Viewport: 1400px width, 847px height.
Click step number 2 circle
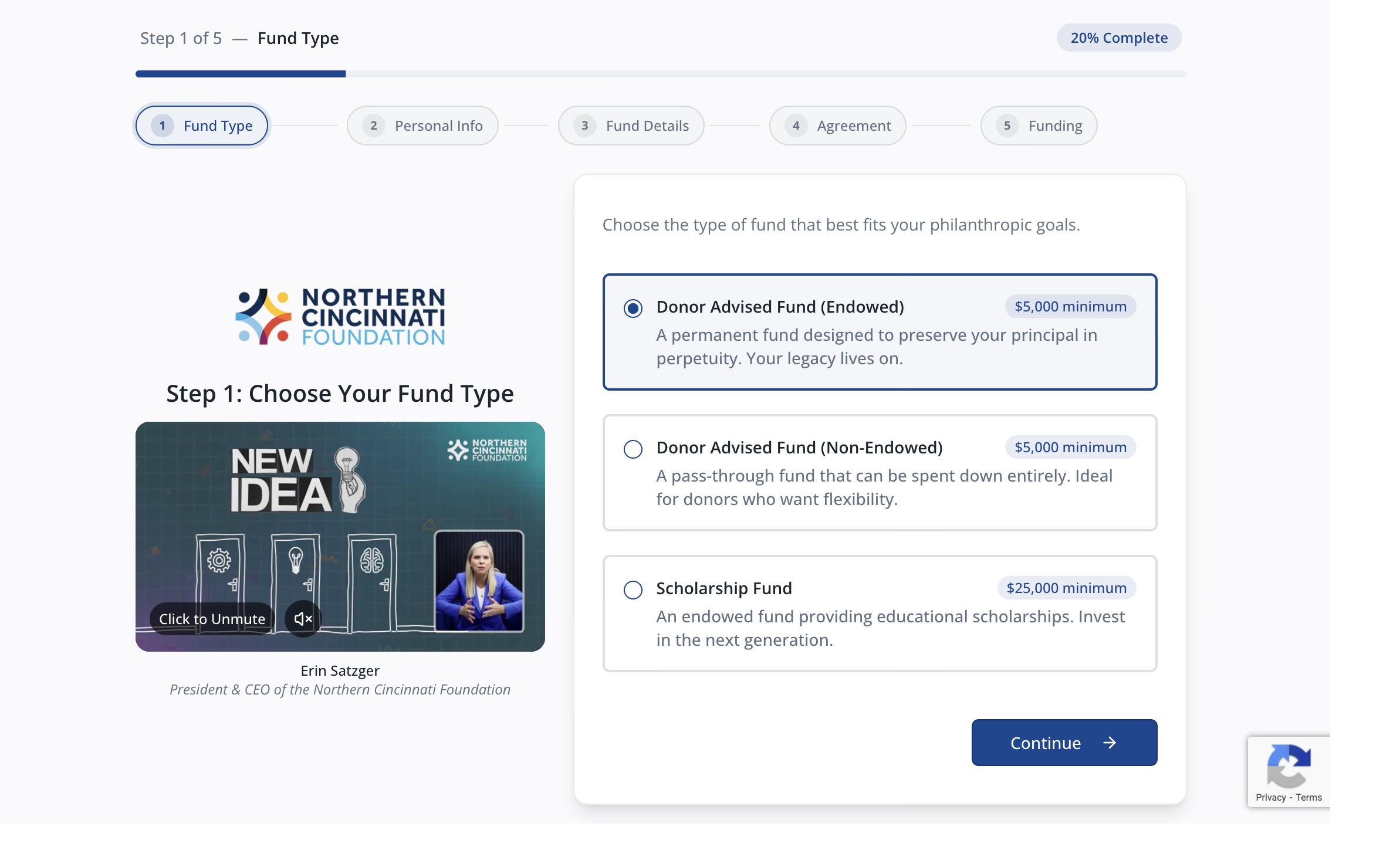tap(373, 126)
